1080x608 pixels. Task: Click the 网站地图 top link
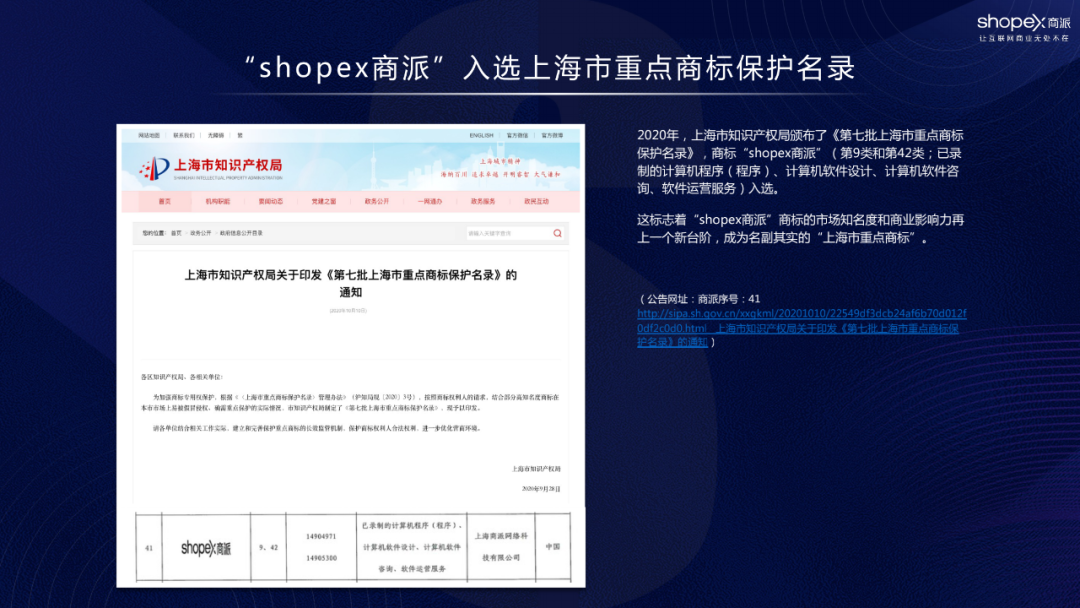(149, 136)
